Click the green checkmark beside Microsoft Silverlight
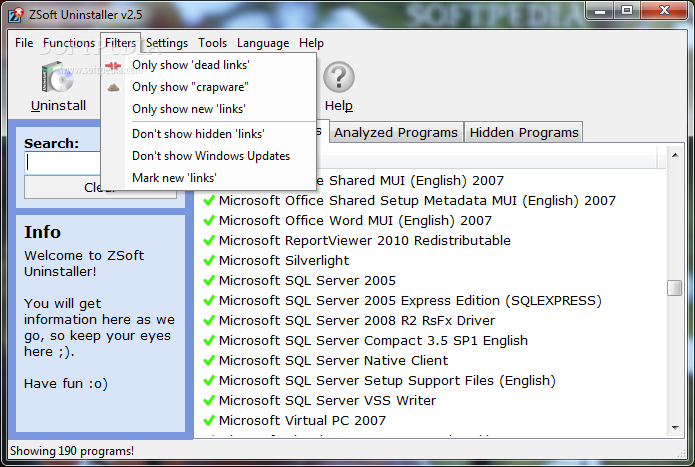The image size is (695, 467). click(x=209, y=261)
